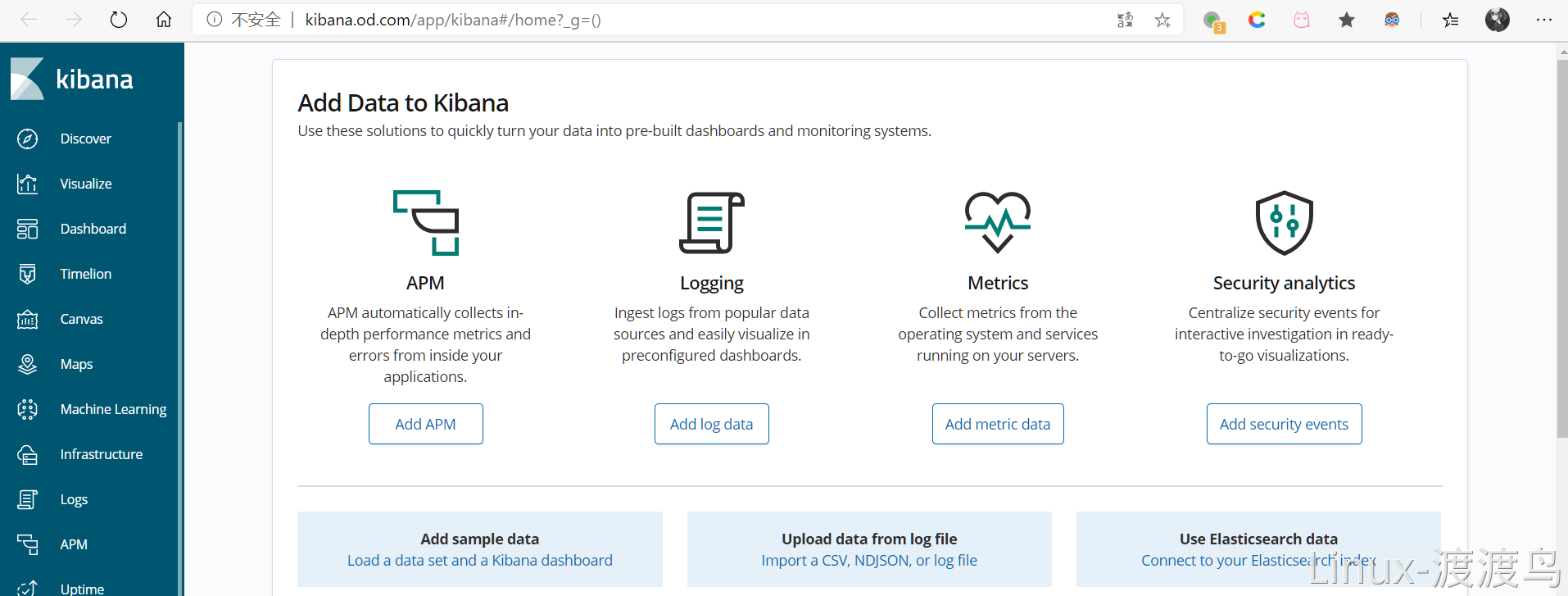The image size is (1568, 596).
Task: Select Maps in the sidebar menu
Action: [x=77, y=364]
